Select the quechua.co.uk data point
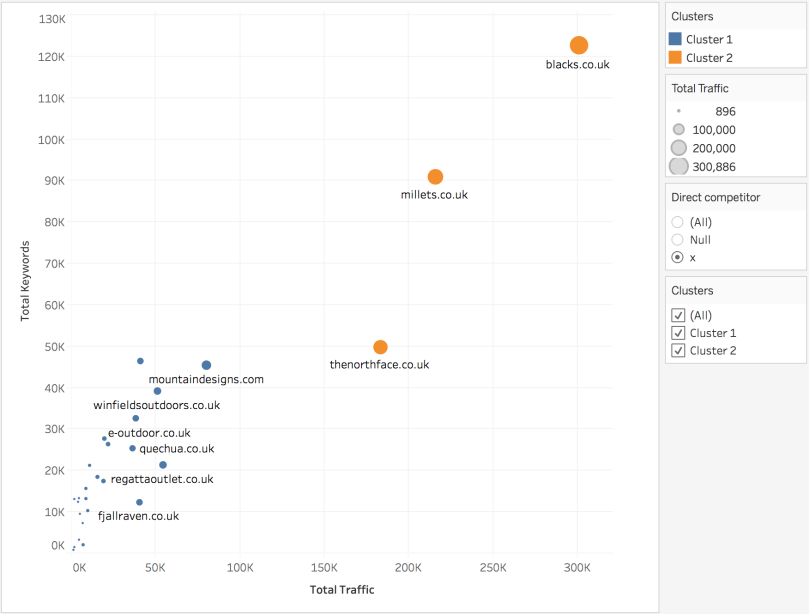 133,448
